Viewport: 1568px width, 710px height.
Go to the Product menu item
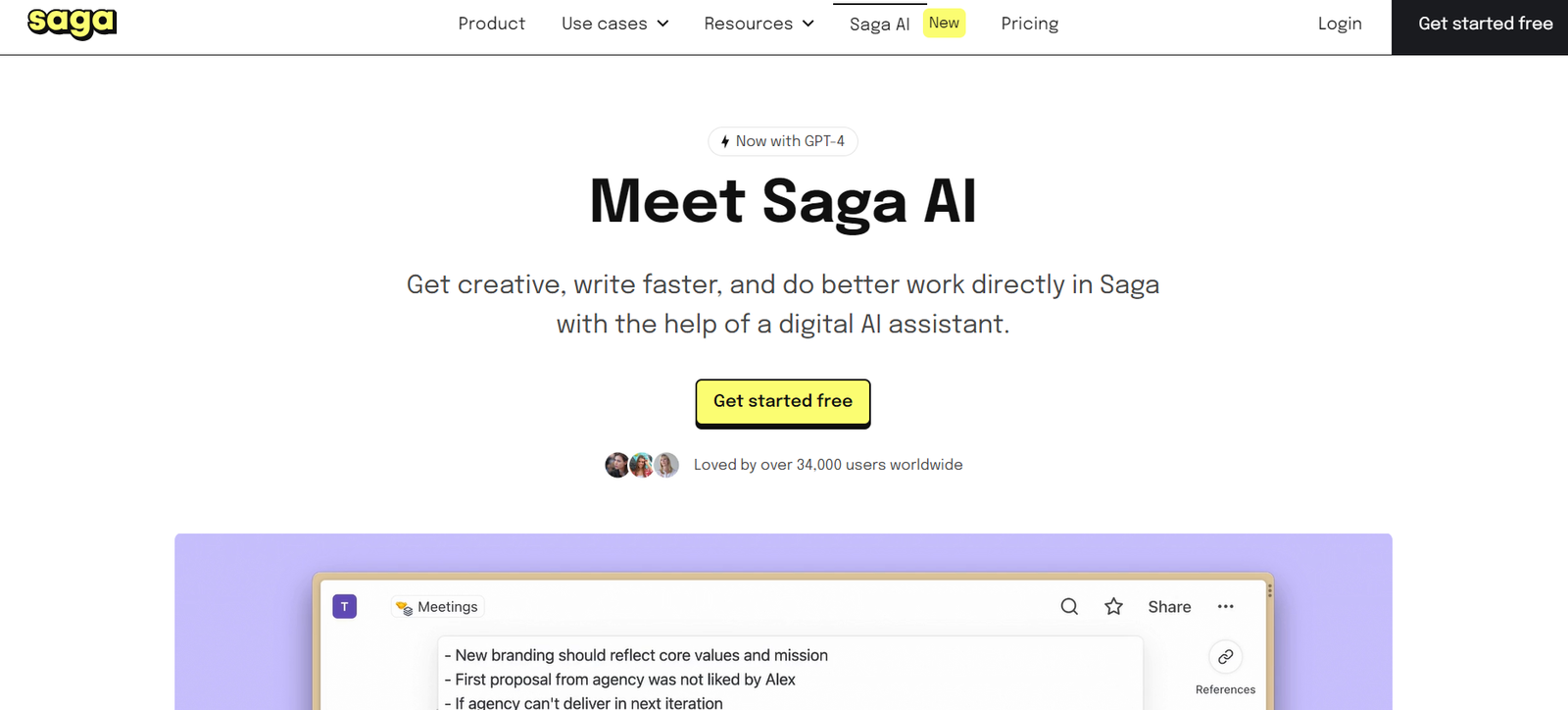coord(491,24)
